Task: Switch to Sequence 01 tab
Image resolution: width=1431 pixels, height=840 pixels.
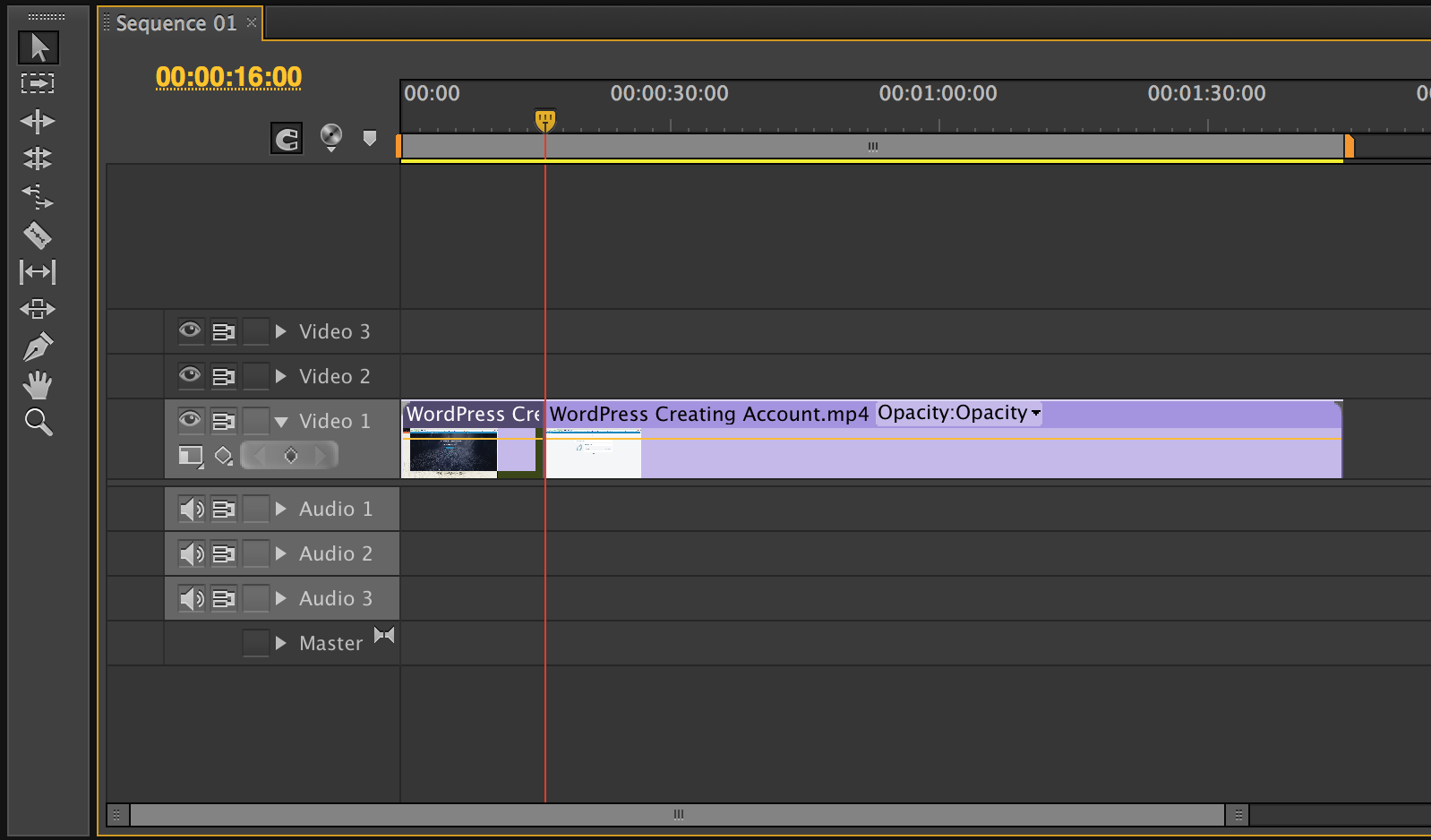Action: (x=176, y=23)
